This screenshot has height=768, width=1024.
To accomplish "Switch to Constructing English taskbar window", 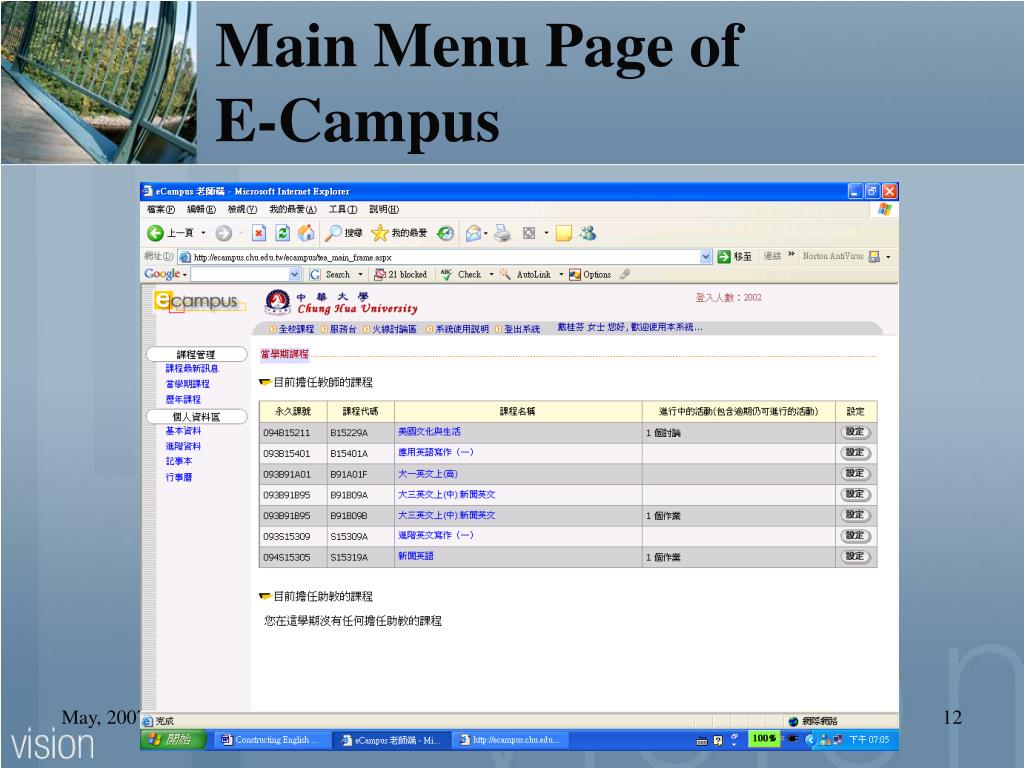I will pos(271,740).
